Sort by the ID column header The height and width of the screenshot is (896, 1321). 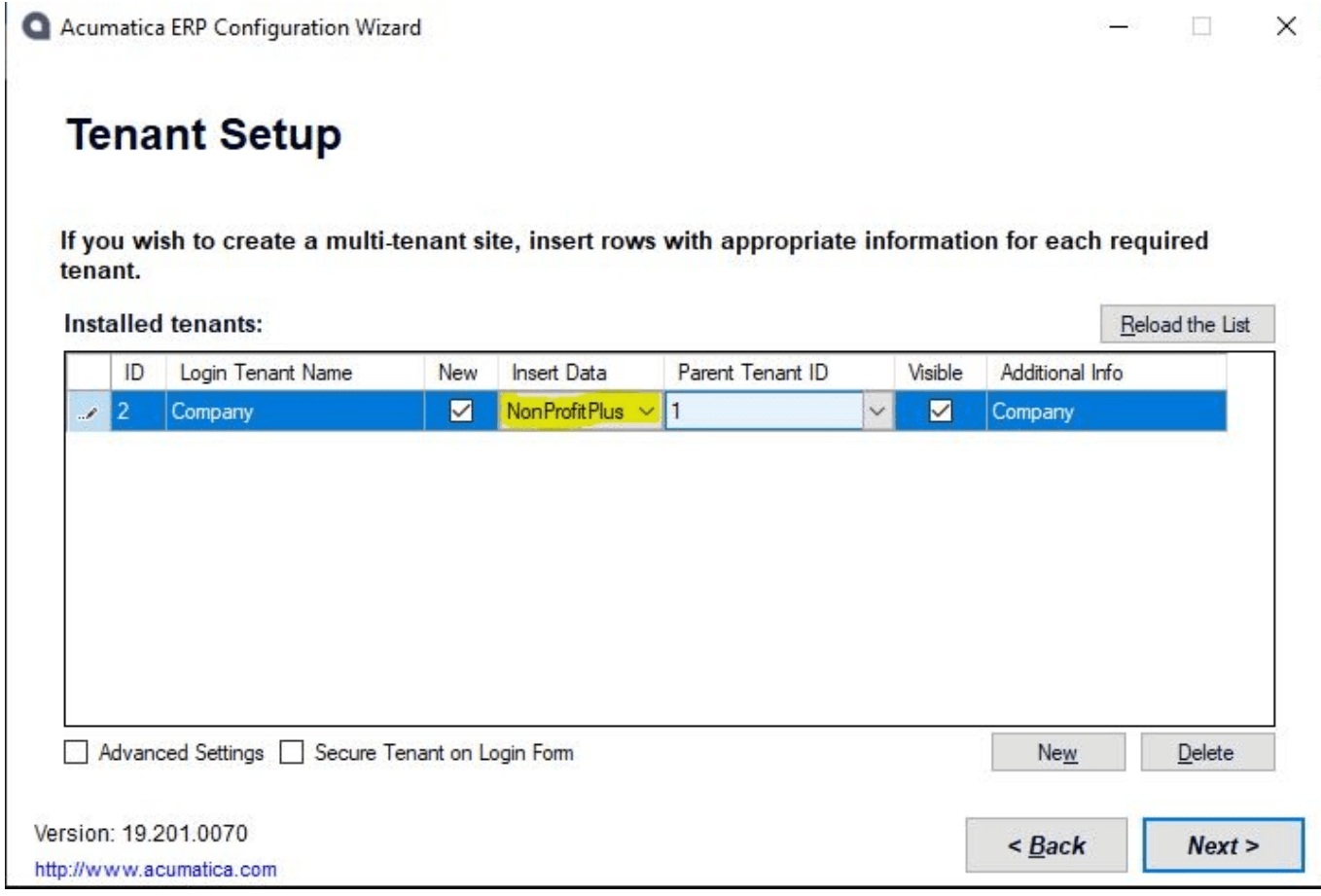(x=137, y=373)
